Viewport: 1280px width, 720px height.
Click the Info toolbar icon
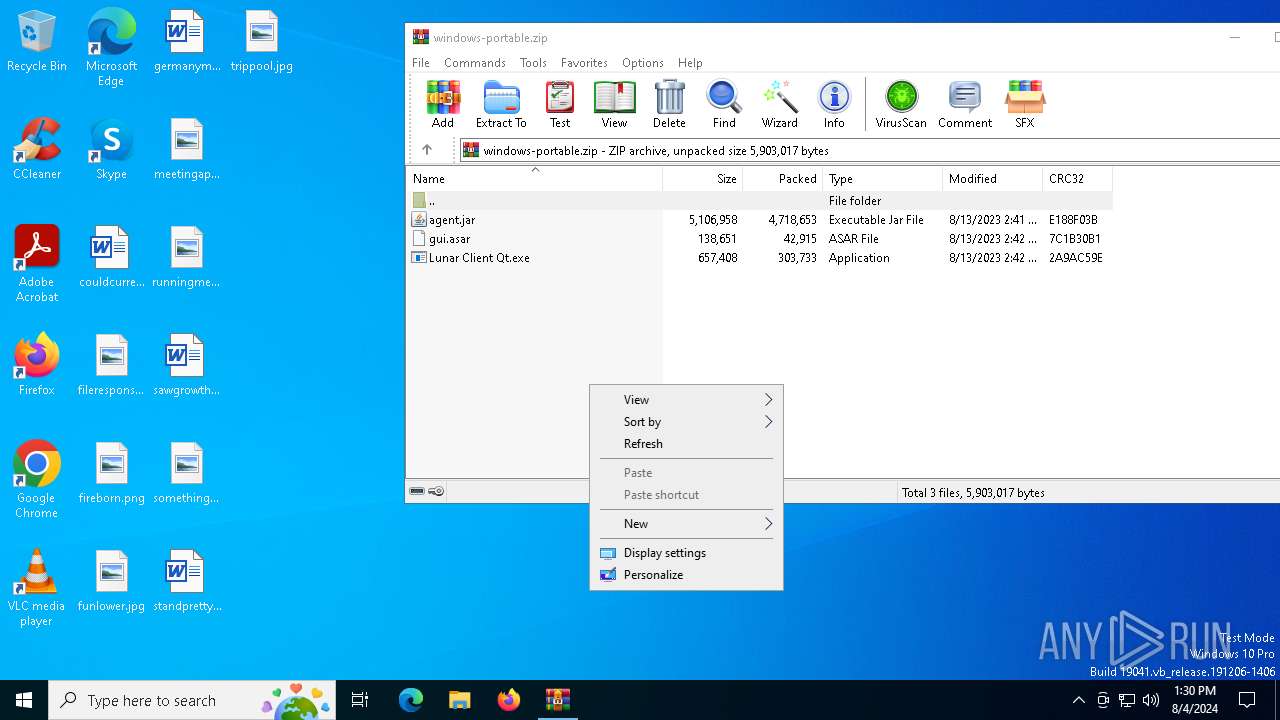point(834,104)
